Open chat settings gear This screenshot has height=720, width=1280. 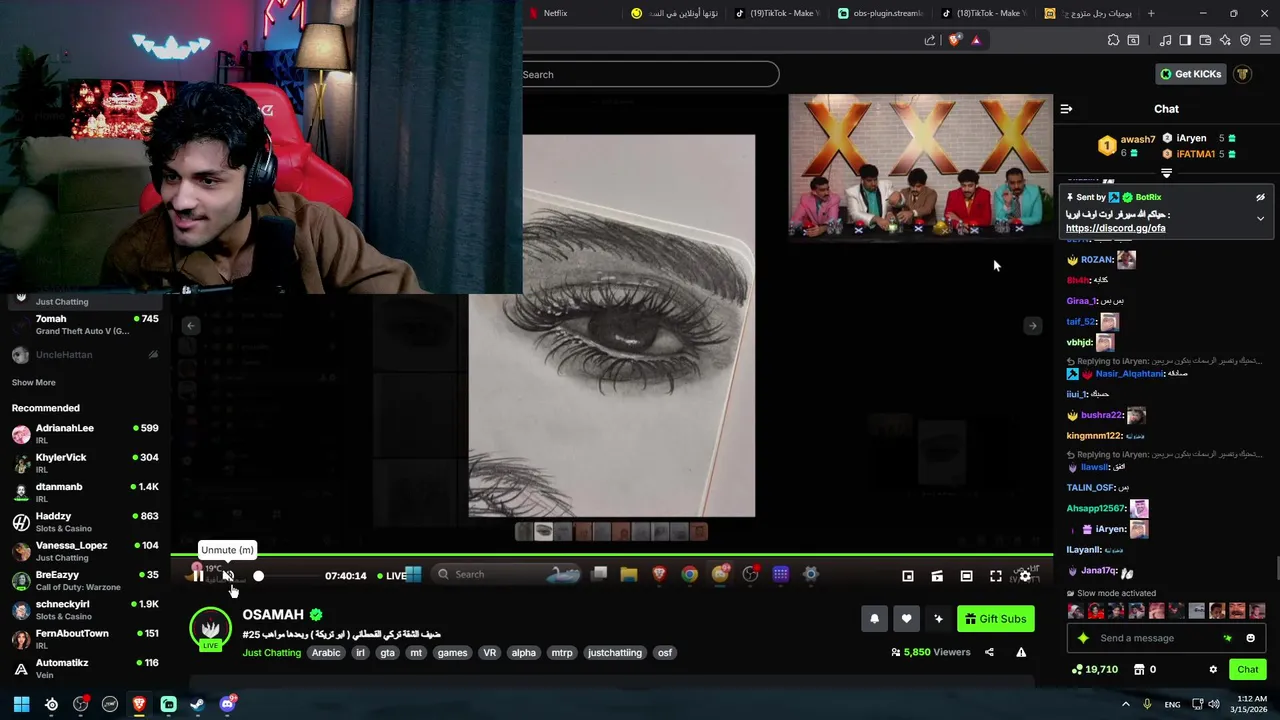click(1213, 670)
